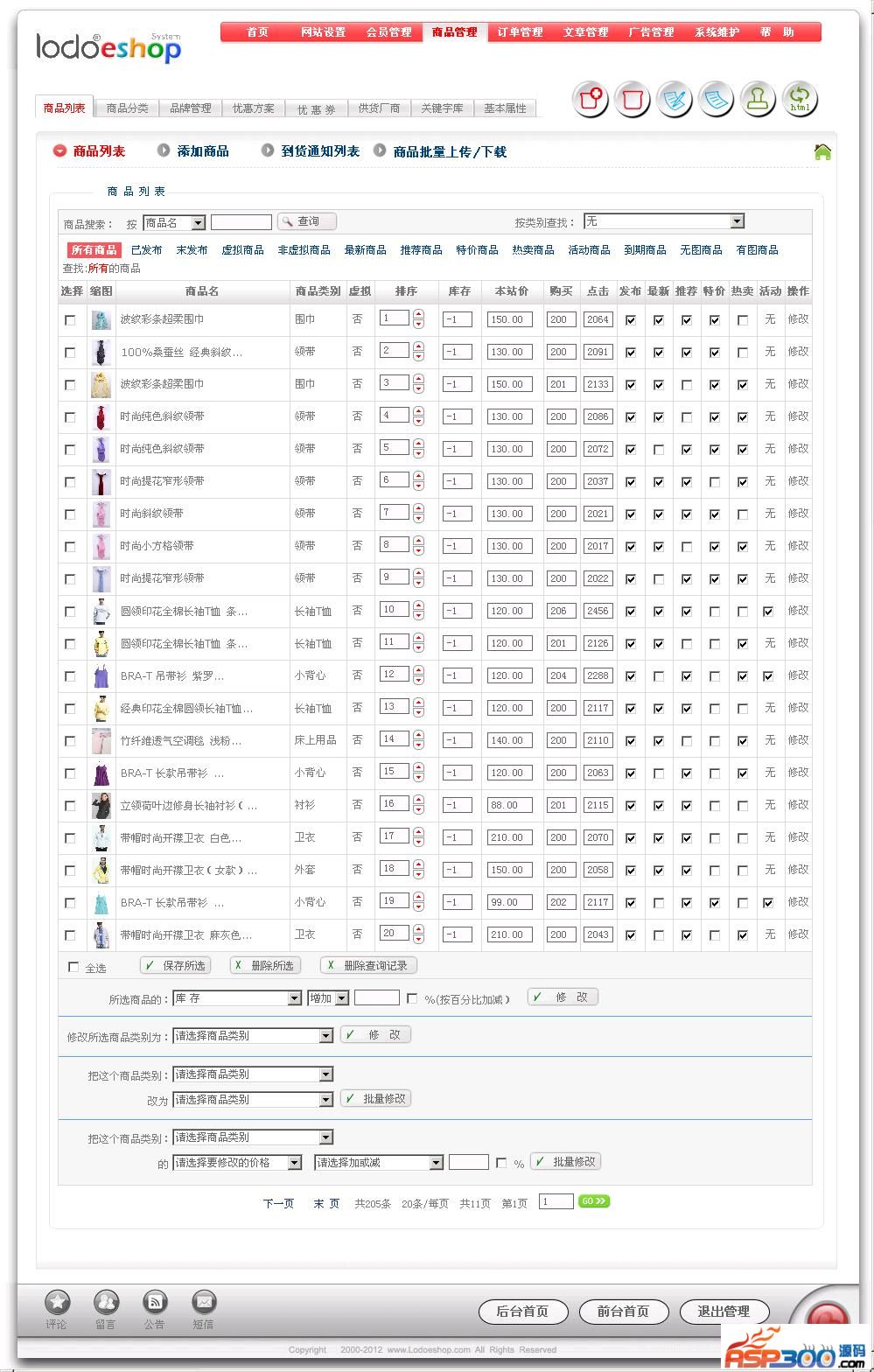Open 留言 people icon in footer
This screenshot has height=1372, width=874.
pyautogui.click(x=106, y=1302)
